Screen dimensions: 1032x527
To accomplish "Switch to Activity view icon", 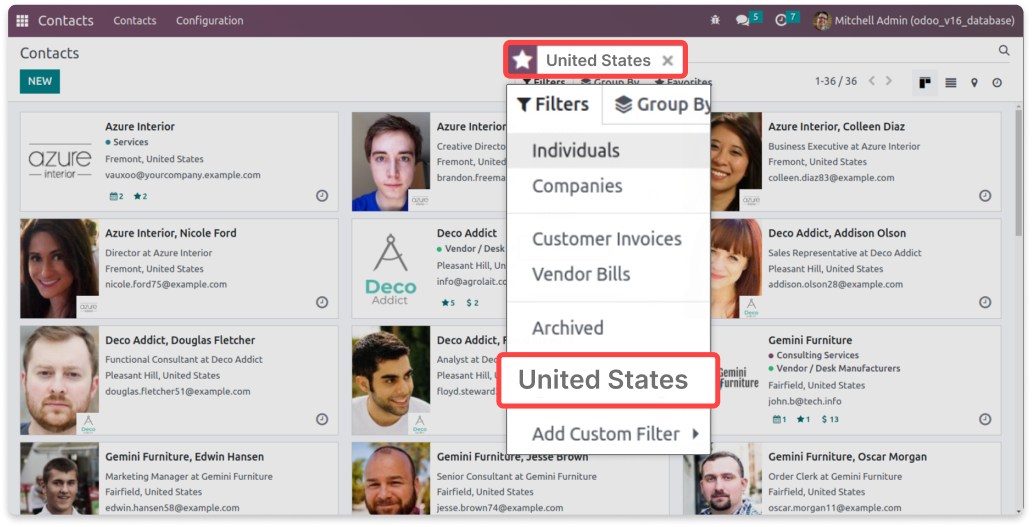I will coord(997,82).
